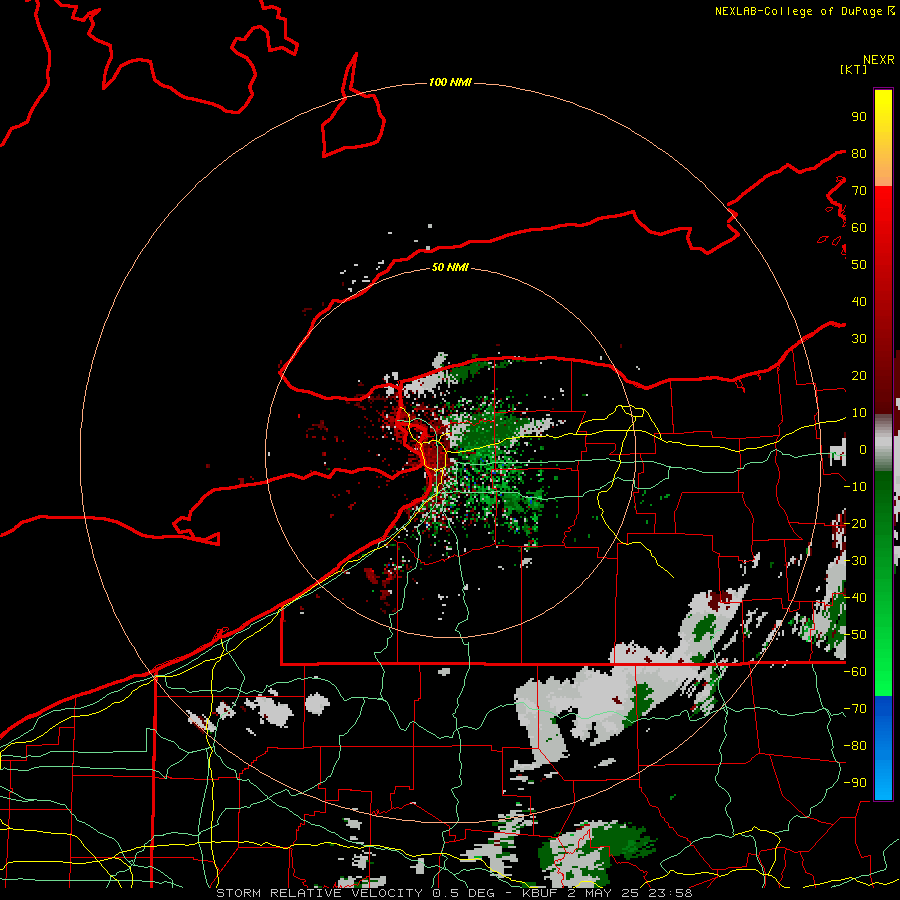
Task: Click the 40 value on the velocity scale
Action: (859, 301)
